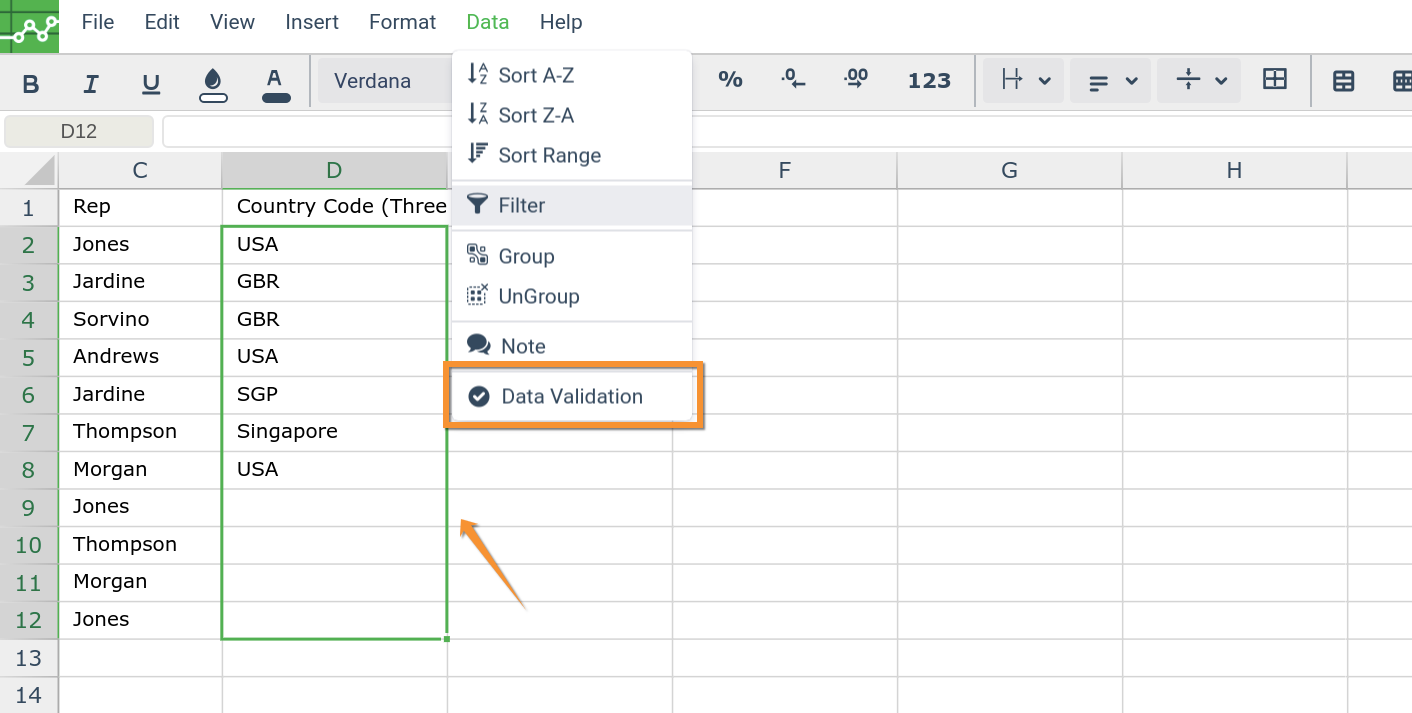Click the D12 cell name box
Screen dimensions: 1412x713
click(x=79, y=132)
